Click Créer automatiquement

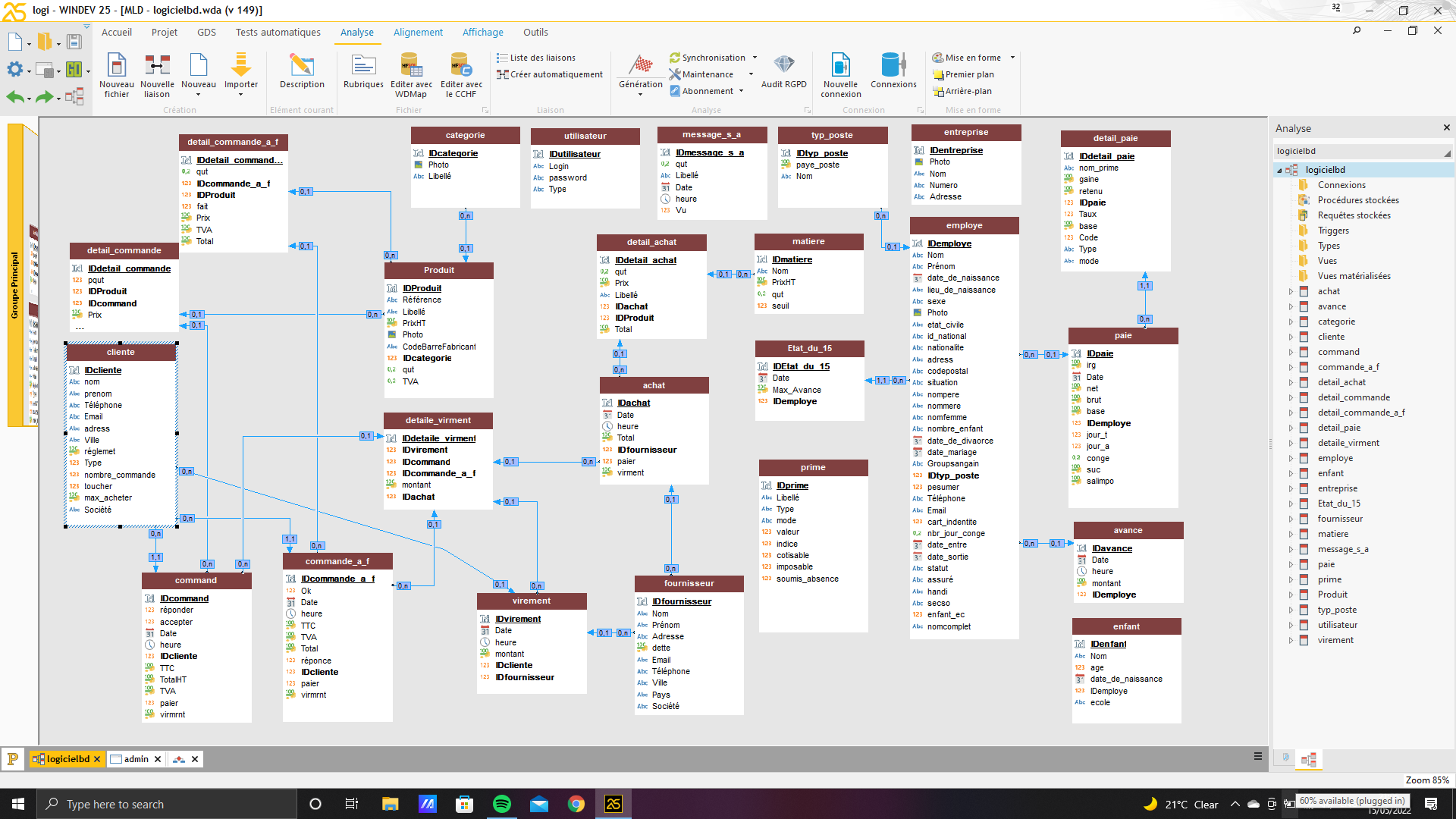click(x=550, y=74)
